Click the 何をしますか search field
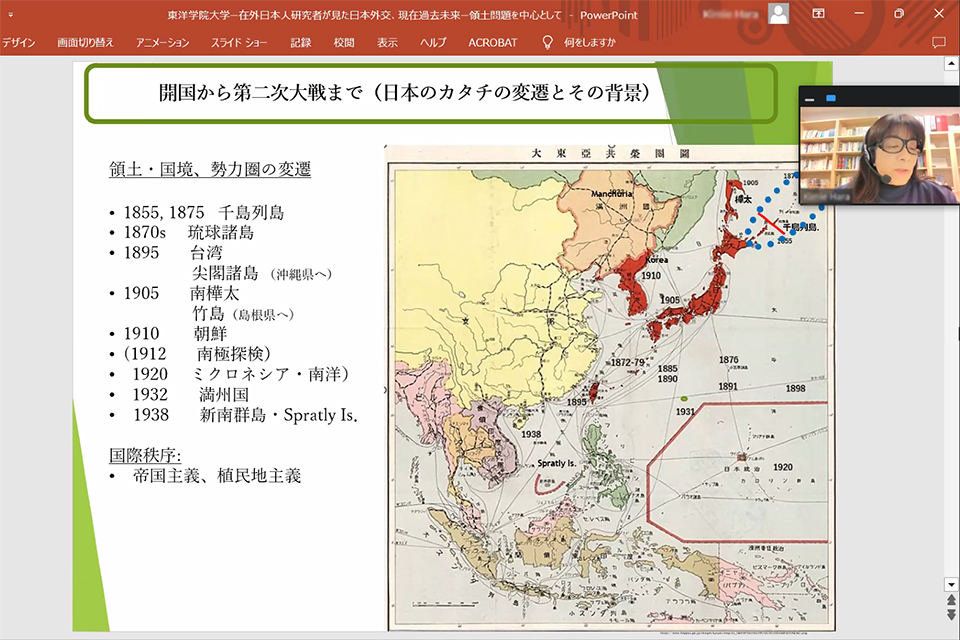Image resolution: width=960 pixels, height=640 pixels. coord(590,42)
